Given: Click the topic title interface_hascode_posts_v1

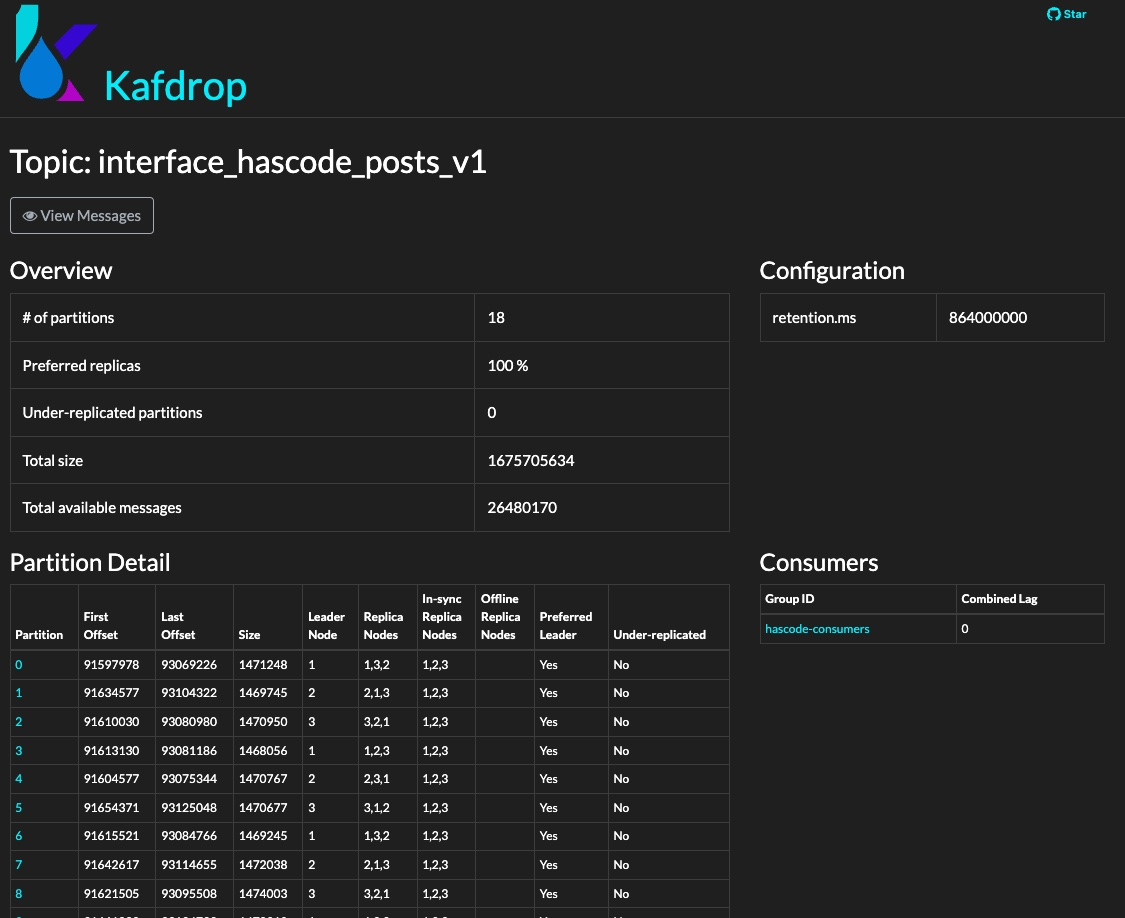Looking at the screenshot, I should [x=247, y=161].
